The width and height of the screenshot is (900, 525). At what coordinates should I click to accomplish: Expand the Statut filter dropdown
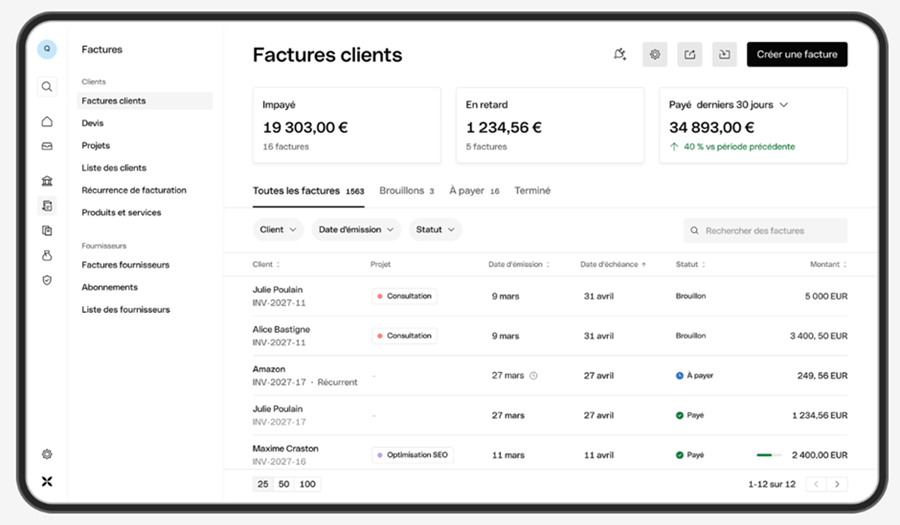435,230
